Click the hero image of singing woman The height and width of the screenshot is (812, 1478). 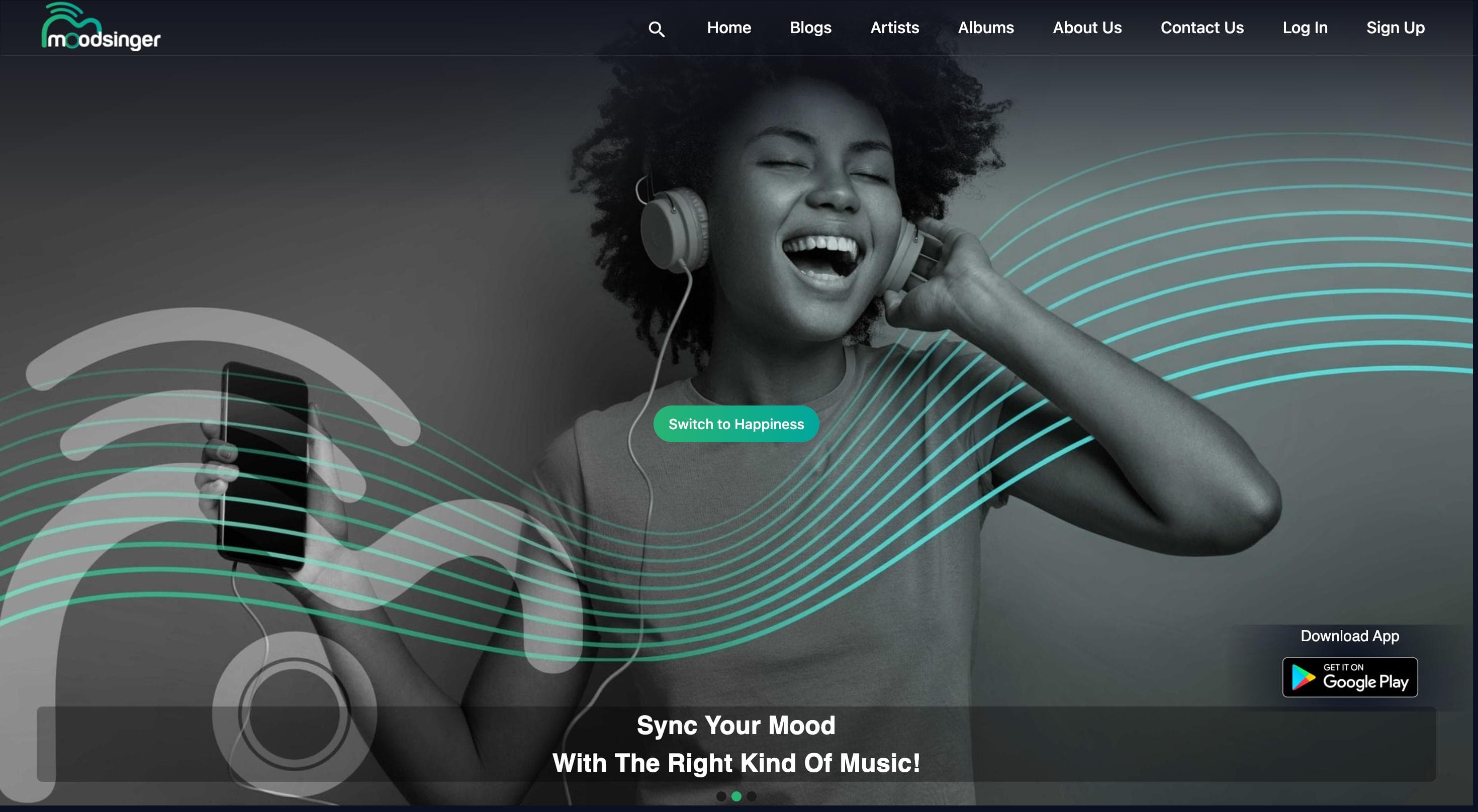(861, 344)
